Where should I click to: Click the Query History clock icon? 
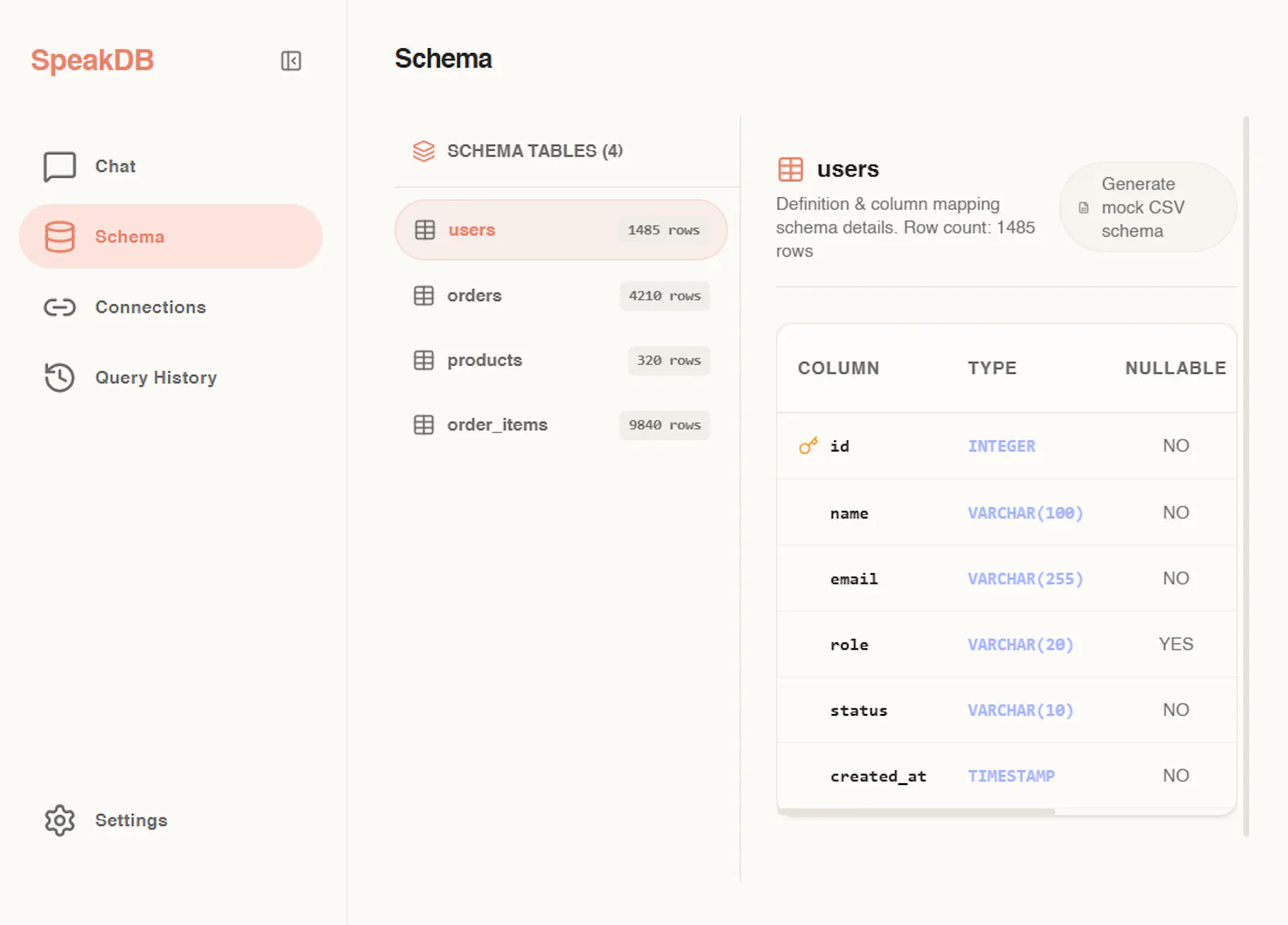(60, 378)
